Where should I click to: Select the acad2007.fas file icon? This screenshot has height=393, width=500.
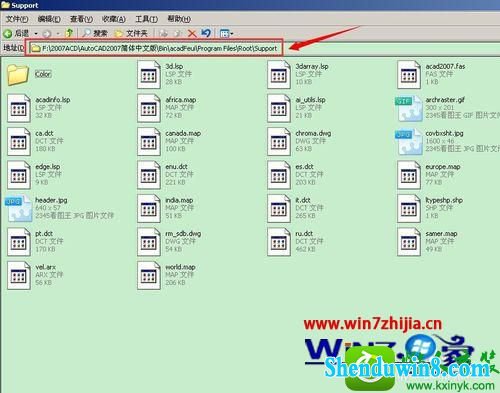(409, 75)
